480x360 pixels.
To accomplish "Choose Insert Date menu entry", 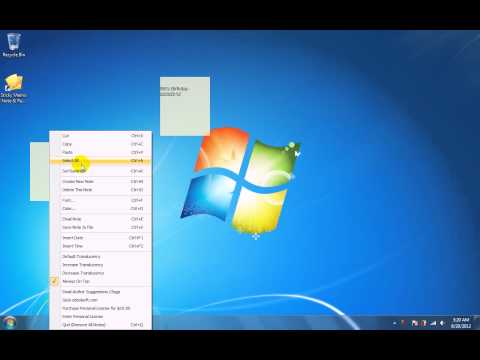I will point(100,238).
